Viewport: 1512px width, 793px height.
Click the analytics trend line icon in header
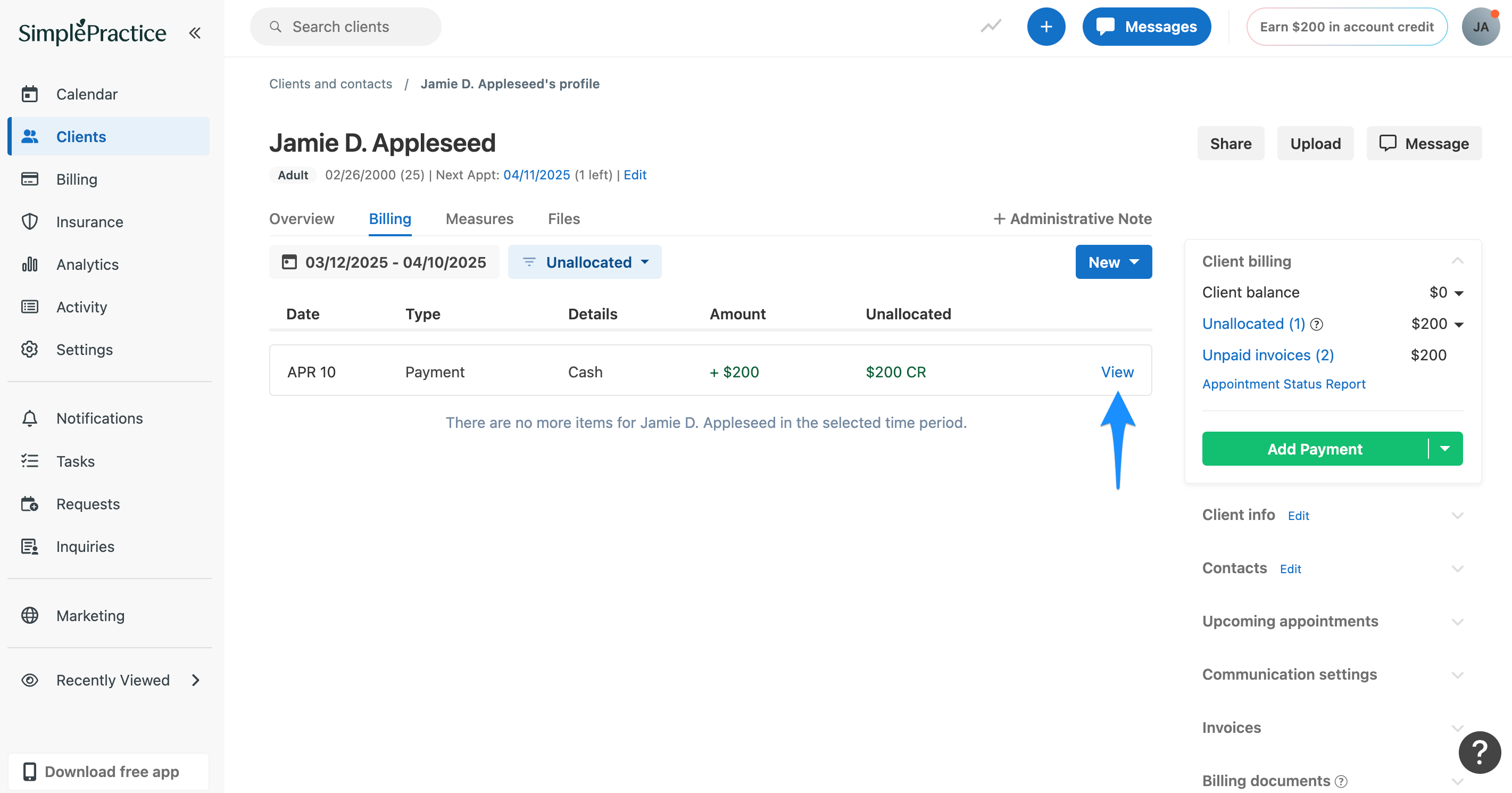click(991, 27)
